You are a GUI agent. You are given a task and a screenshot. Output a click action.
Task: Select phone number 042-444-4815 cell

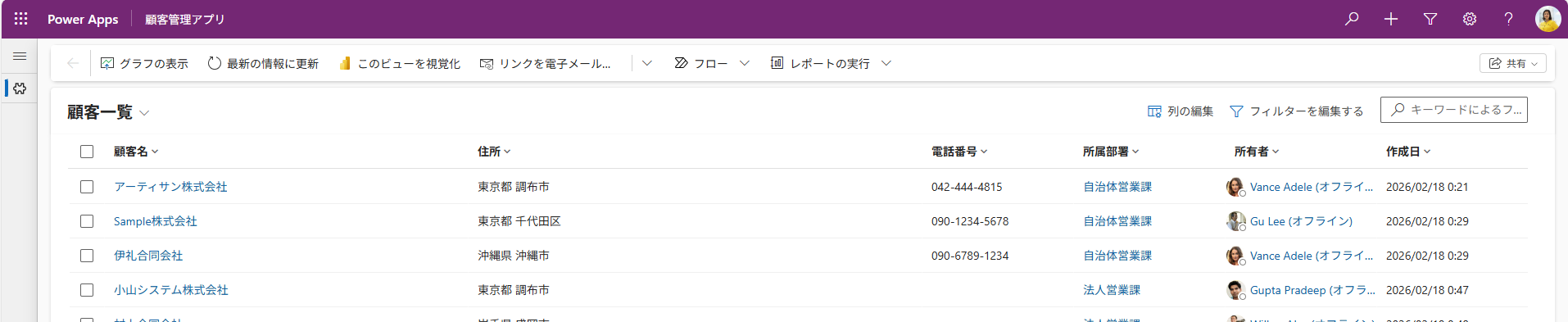pos(967,187)
